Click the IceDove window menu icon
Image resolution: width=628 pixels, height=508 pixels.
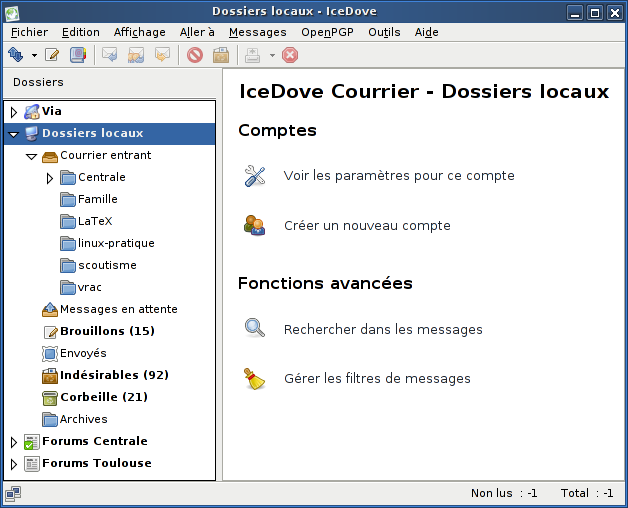click(12, 12)
